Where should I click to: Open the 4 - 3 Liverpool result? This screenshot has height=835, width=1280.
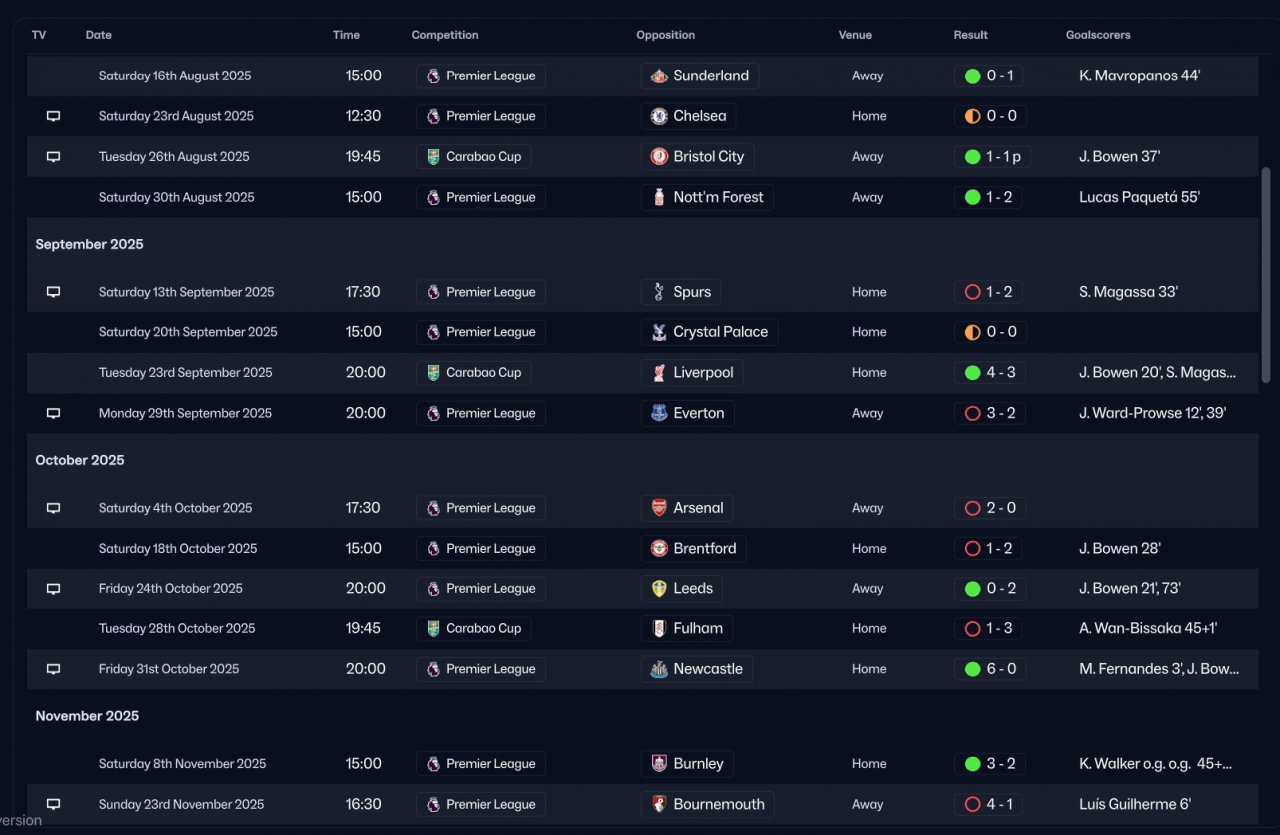(989, 373)
